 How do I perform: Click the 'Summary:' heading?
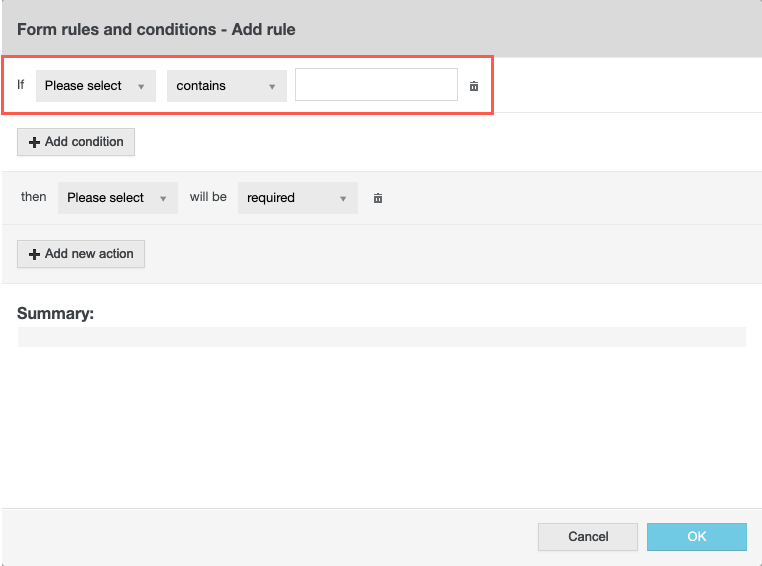click(55, 313)
